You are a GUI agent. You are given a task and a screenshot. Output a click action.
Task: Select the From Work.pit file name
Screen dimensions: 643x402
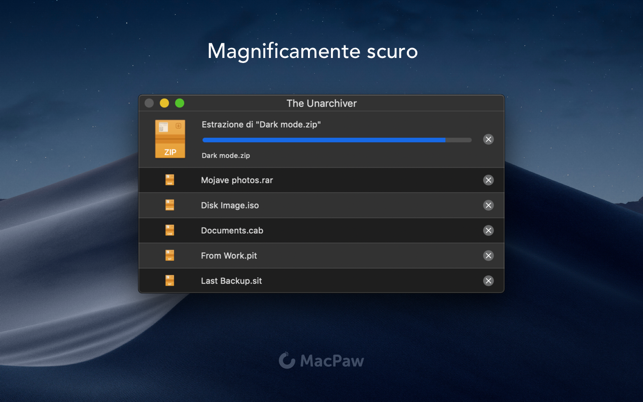tap(229, 256)
